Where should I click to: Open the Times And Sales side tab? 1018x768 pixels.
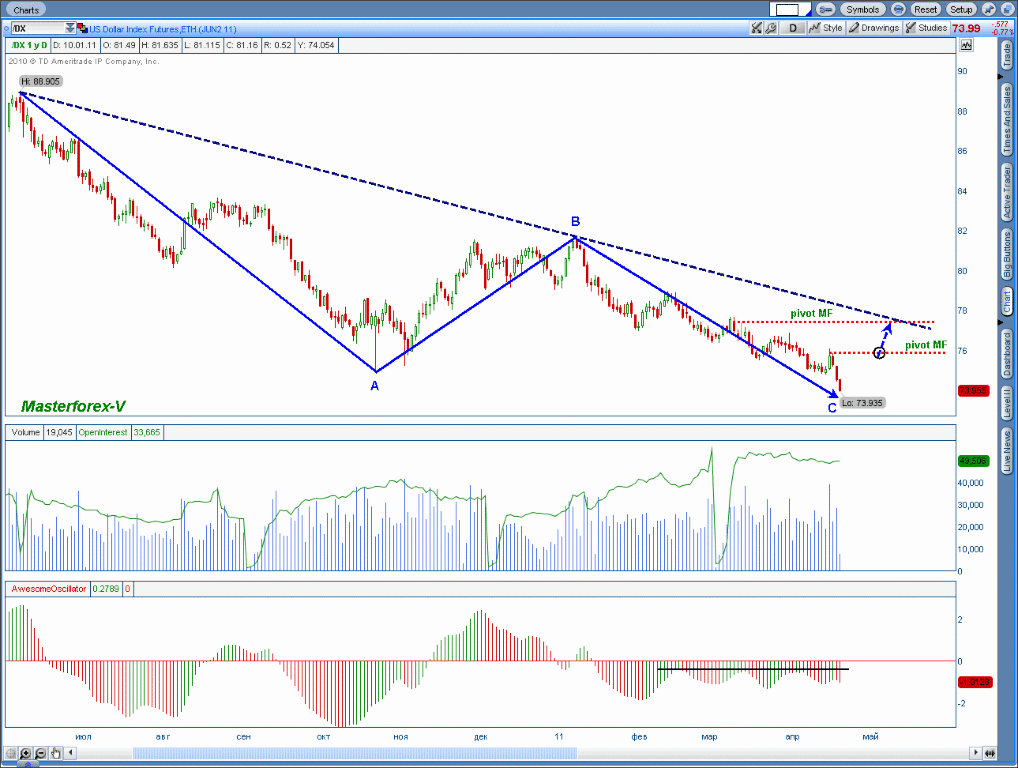tap(1007, 120)
